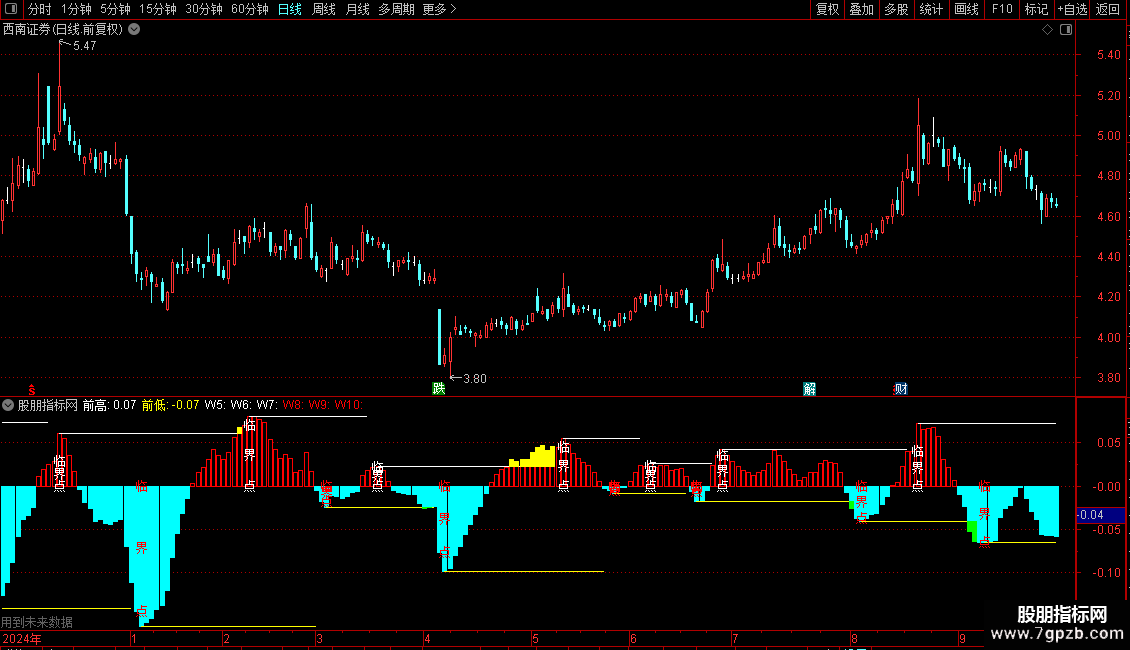Open the indicator dropdown beside 股朋指标网

coord(8,405)
